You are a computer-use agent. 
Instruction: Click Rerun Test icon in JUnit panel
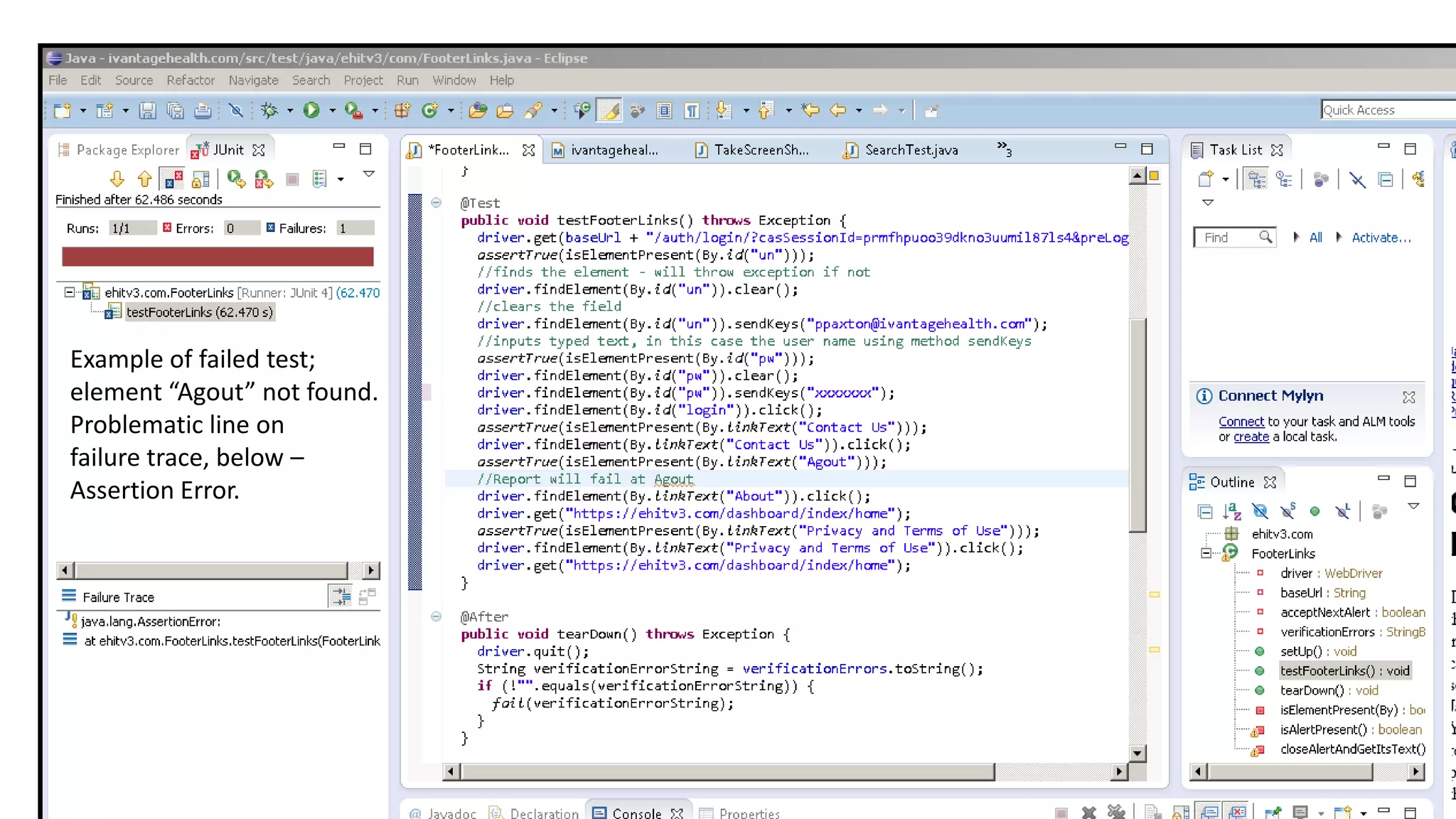click(x=236, y=179)
